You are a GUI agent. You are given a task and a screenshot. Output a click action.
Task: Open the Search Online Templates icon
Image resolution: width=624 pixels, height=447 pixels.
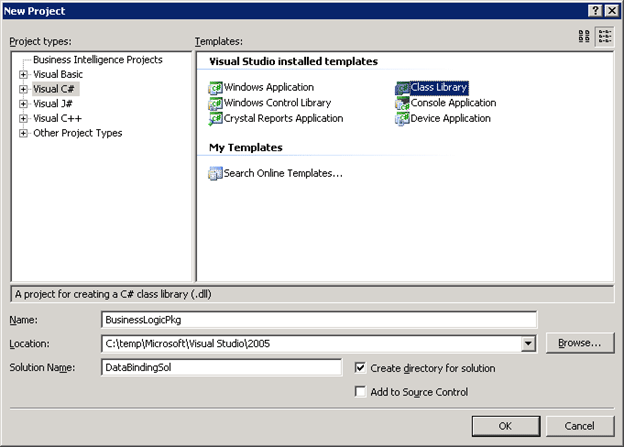point(215,174)
